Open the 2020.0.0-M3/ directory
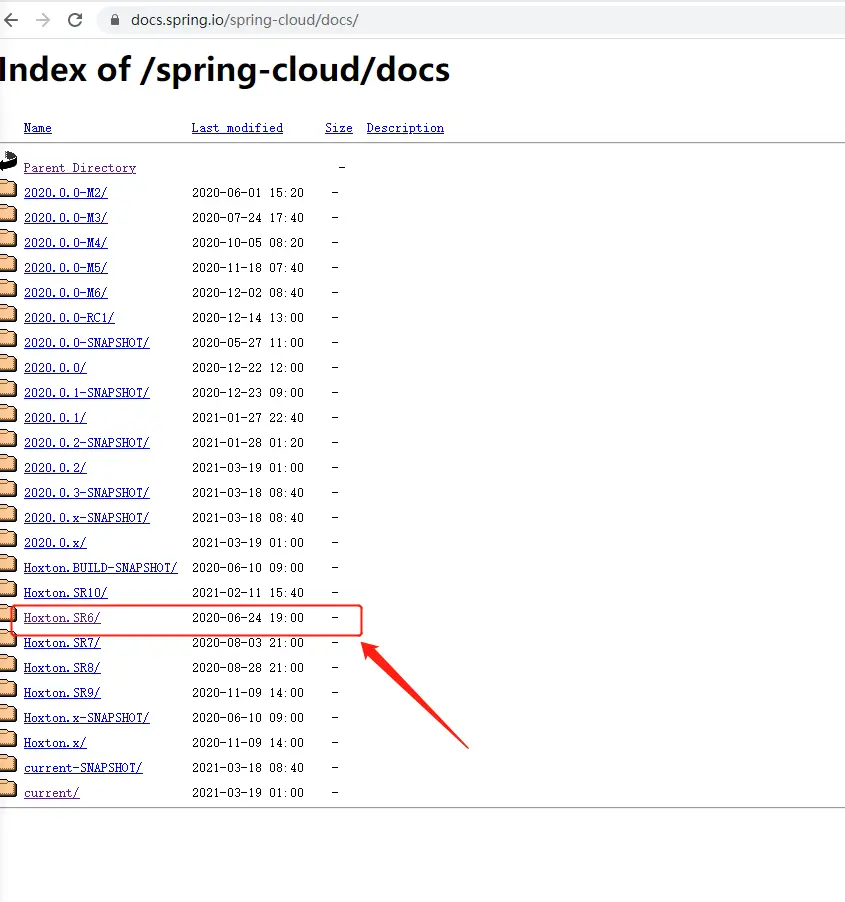 click(x=66, y=217)
